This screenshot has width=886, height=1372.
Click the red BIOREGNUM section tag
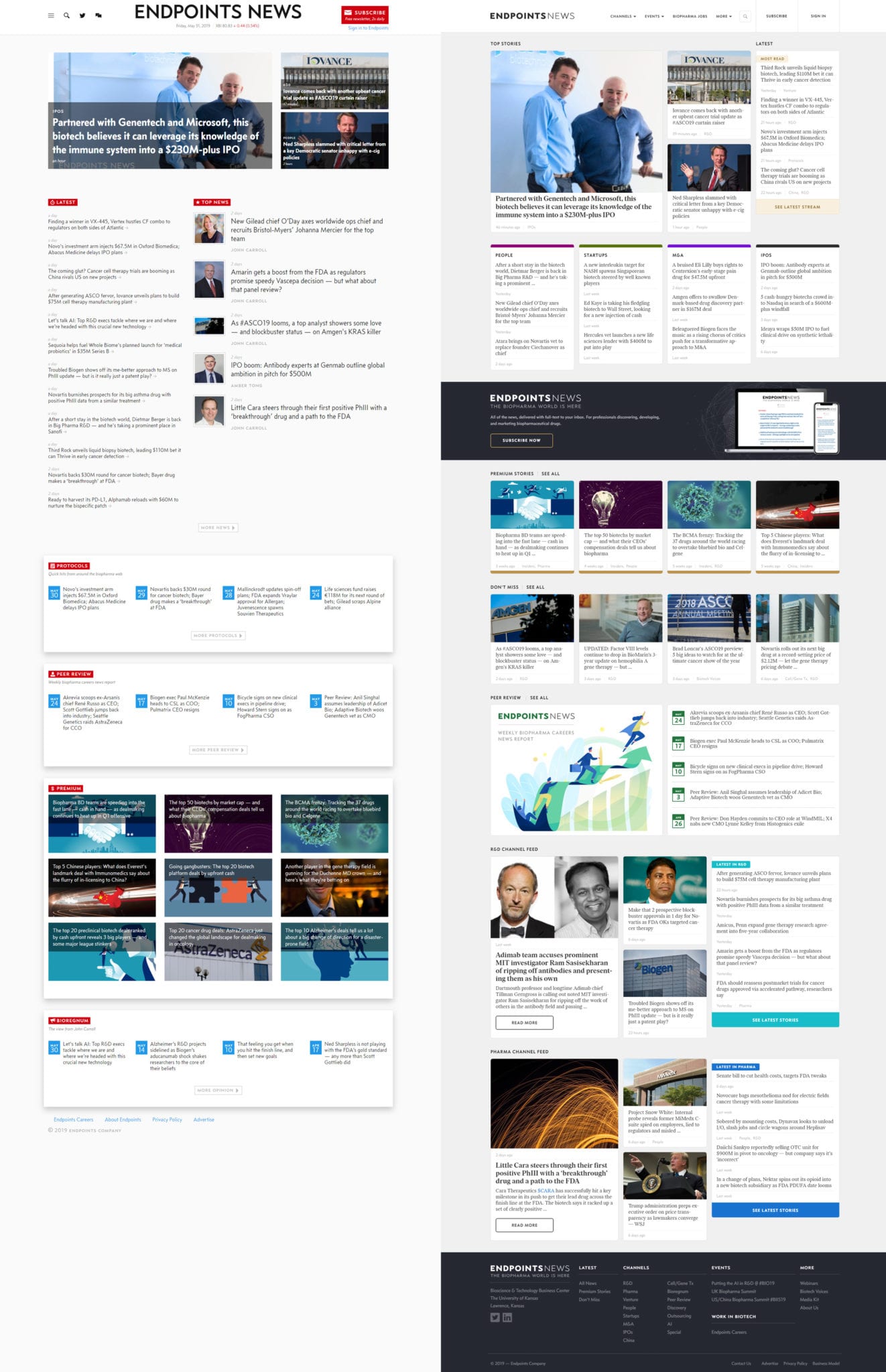coord(70,1021)
